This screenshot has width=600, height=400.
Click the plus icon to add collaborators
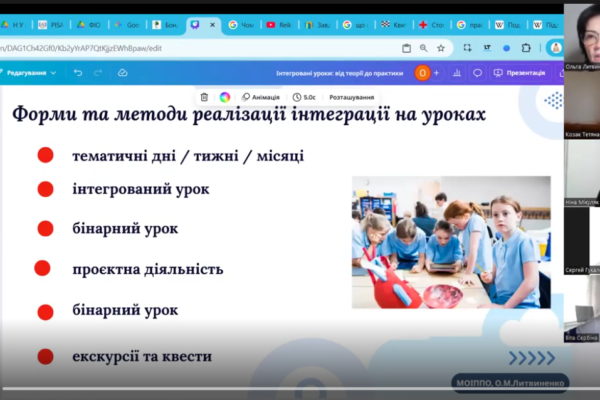(x=436, y=73)
